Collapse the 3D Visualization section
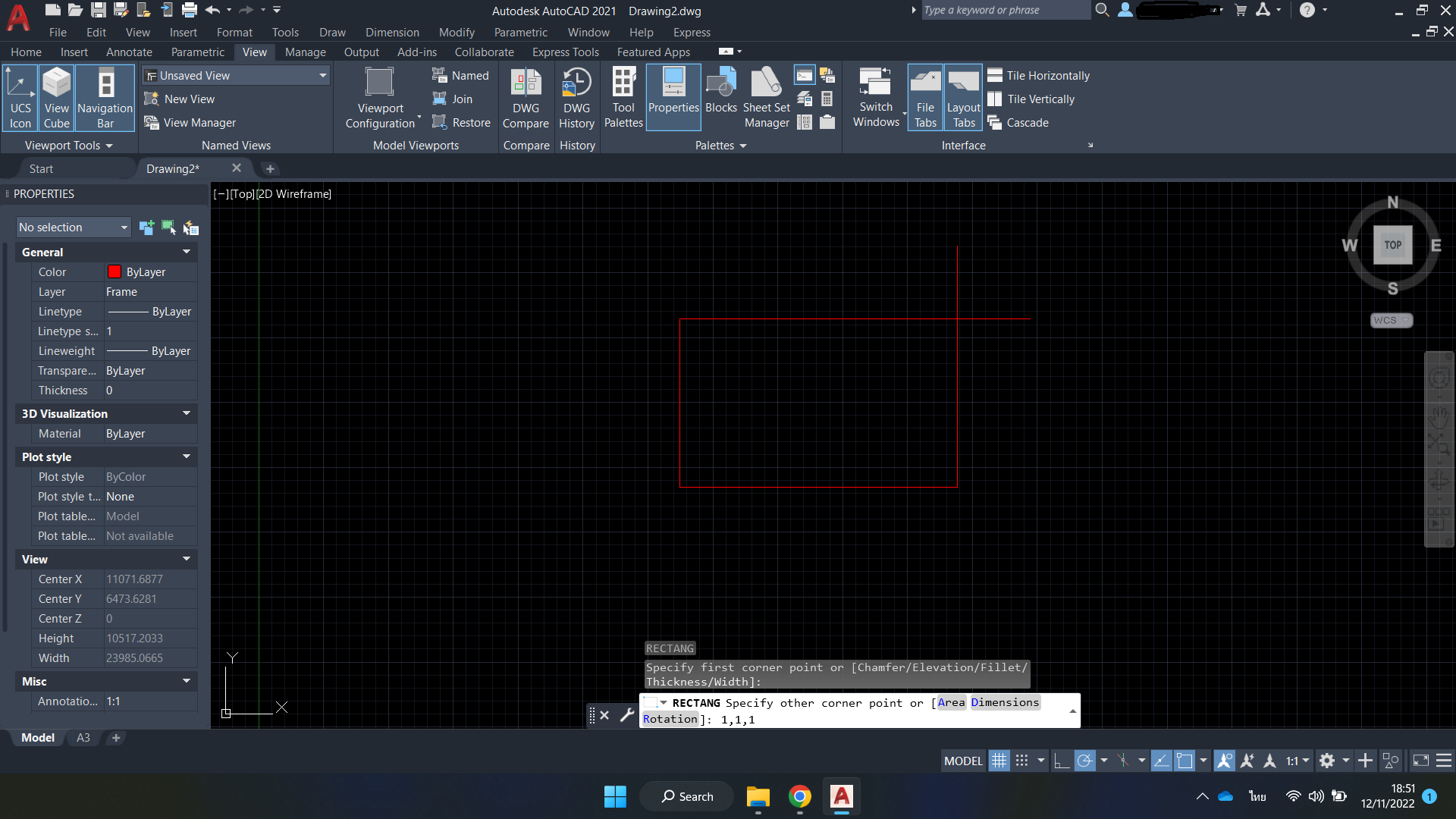 (x=187, y=413)
